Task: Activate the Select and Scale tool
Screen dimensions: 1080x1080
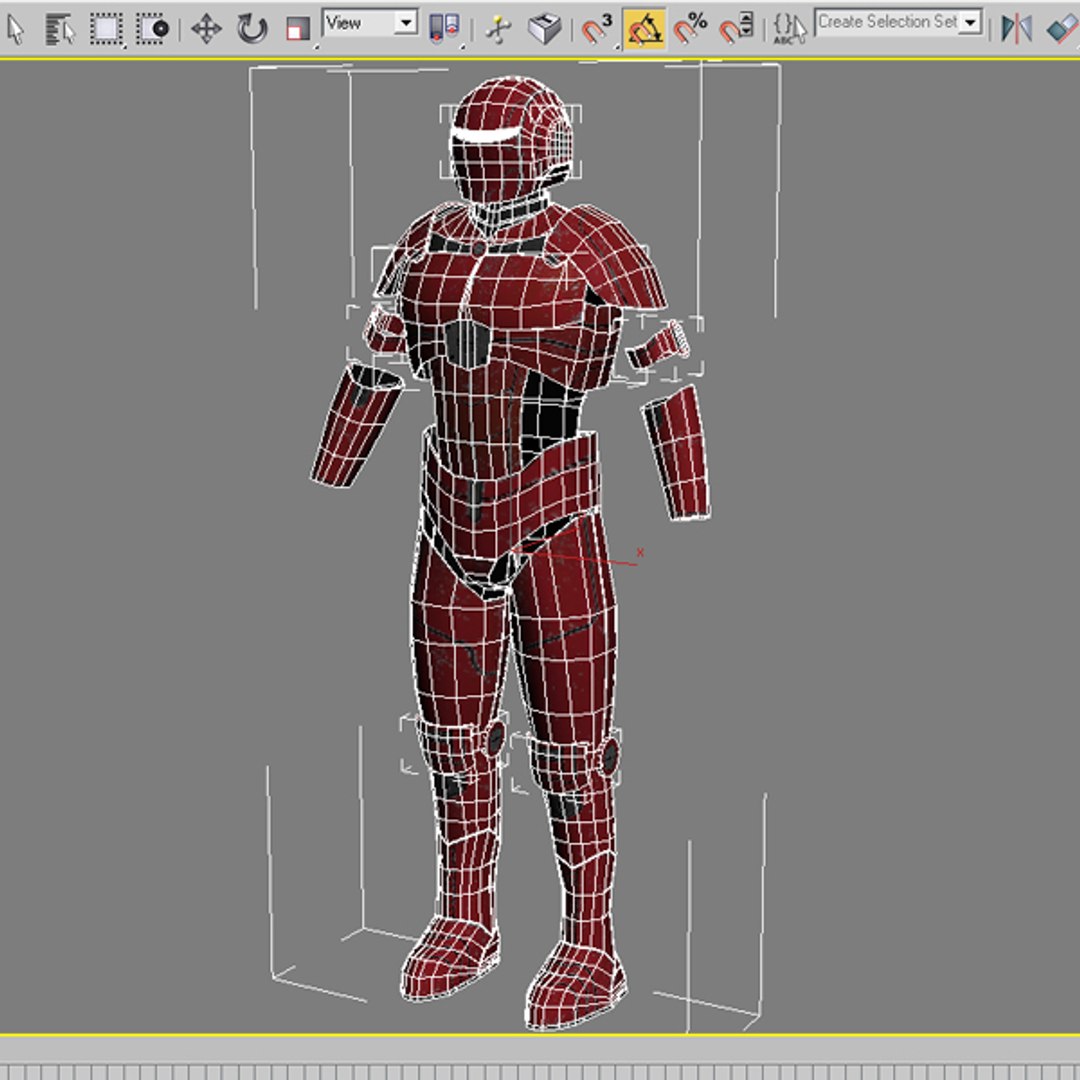Action: pyautogui.click(x=298, y=29)
